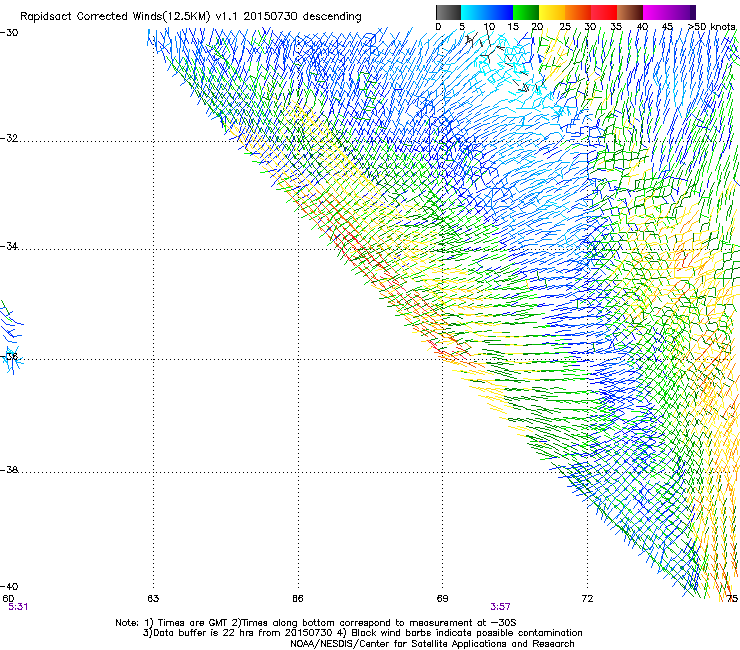Click the '-32' latitude axis label
The image size is (740, 650).
pyautogui.click(x=9, y=138)
